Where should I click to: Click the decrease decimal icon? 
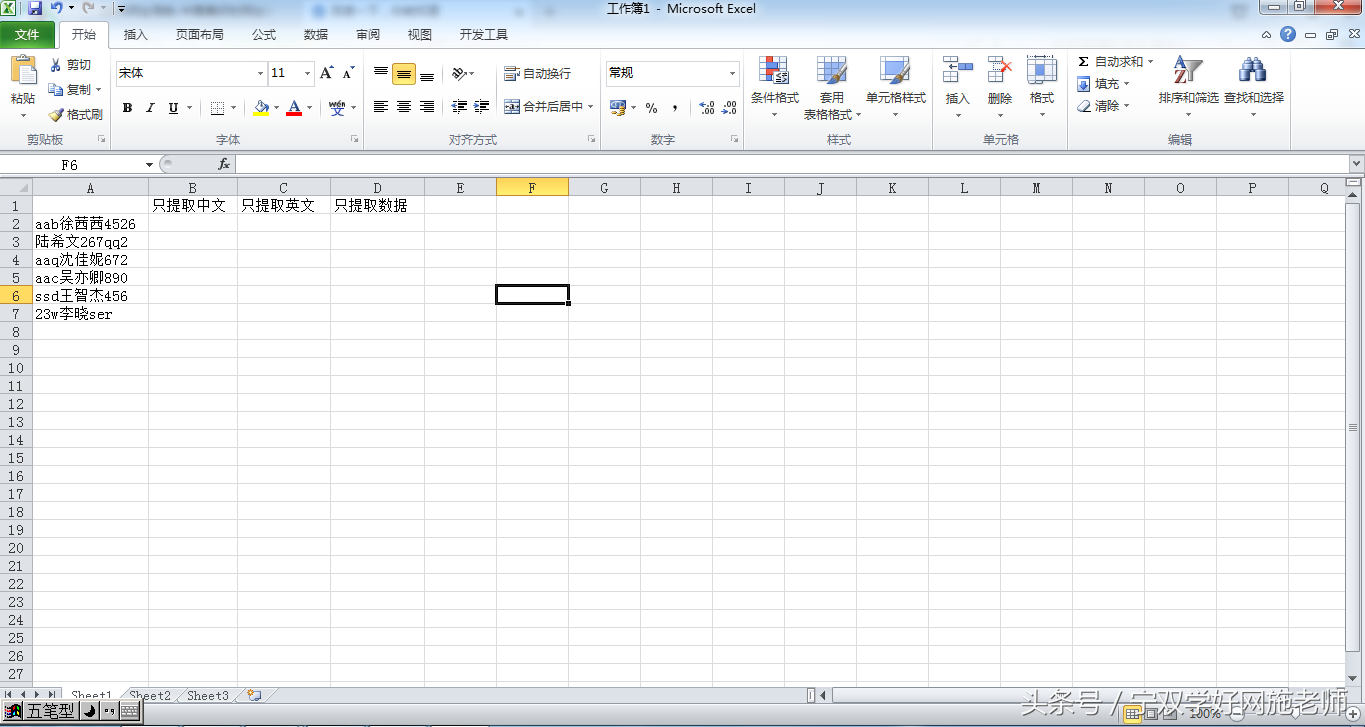point(731,108)
